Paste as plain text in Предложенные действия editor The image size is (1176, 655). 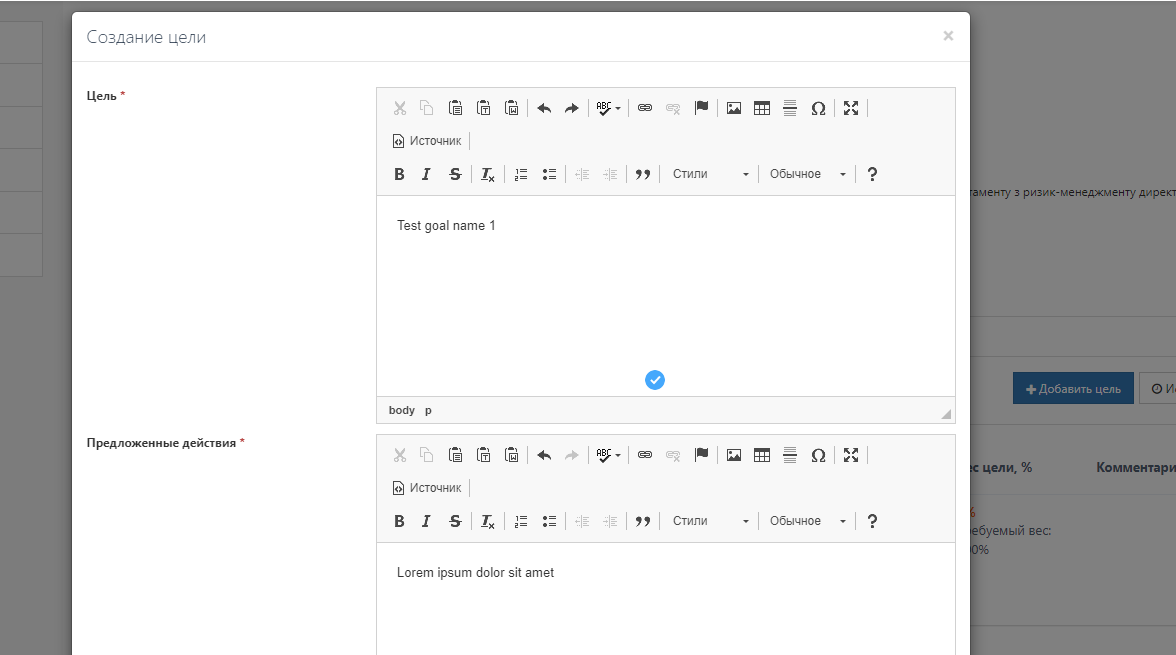(484, 455)
